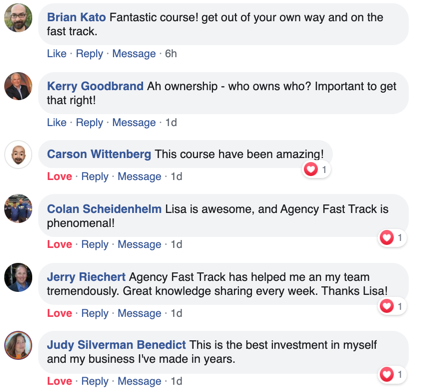Open heart reaction count on Colan's comment
Image resolution: width=425 pixels, height=392 pixels.
click(392, 238)
